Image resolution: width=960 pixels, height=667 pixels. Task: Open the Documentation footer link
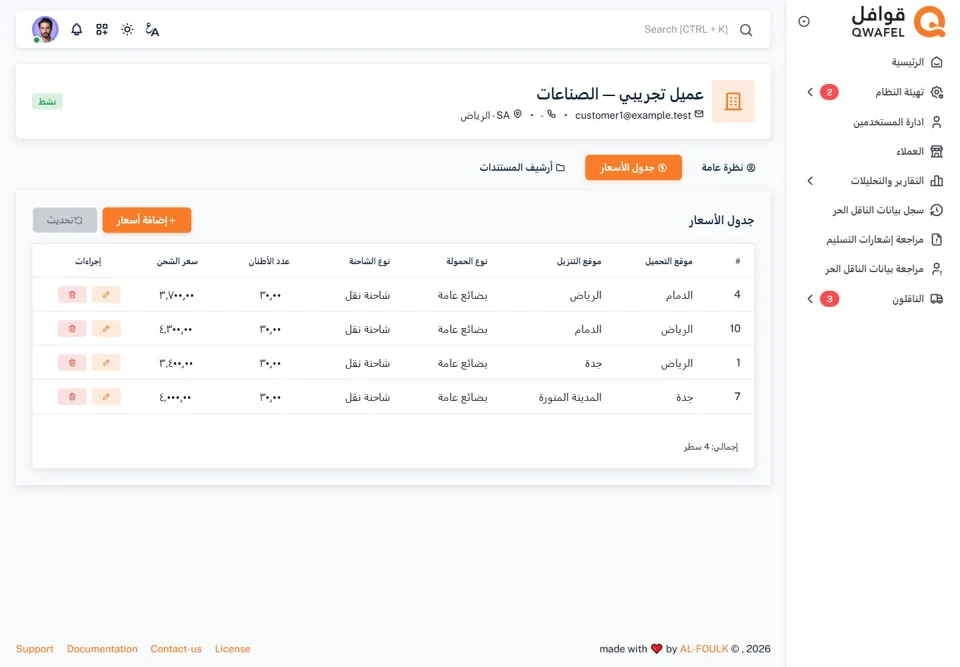(102, 649)
